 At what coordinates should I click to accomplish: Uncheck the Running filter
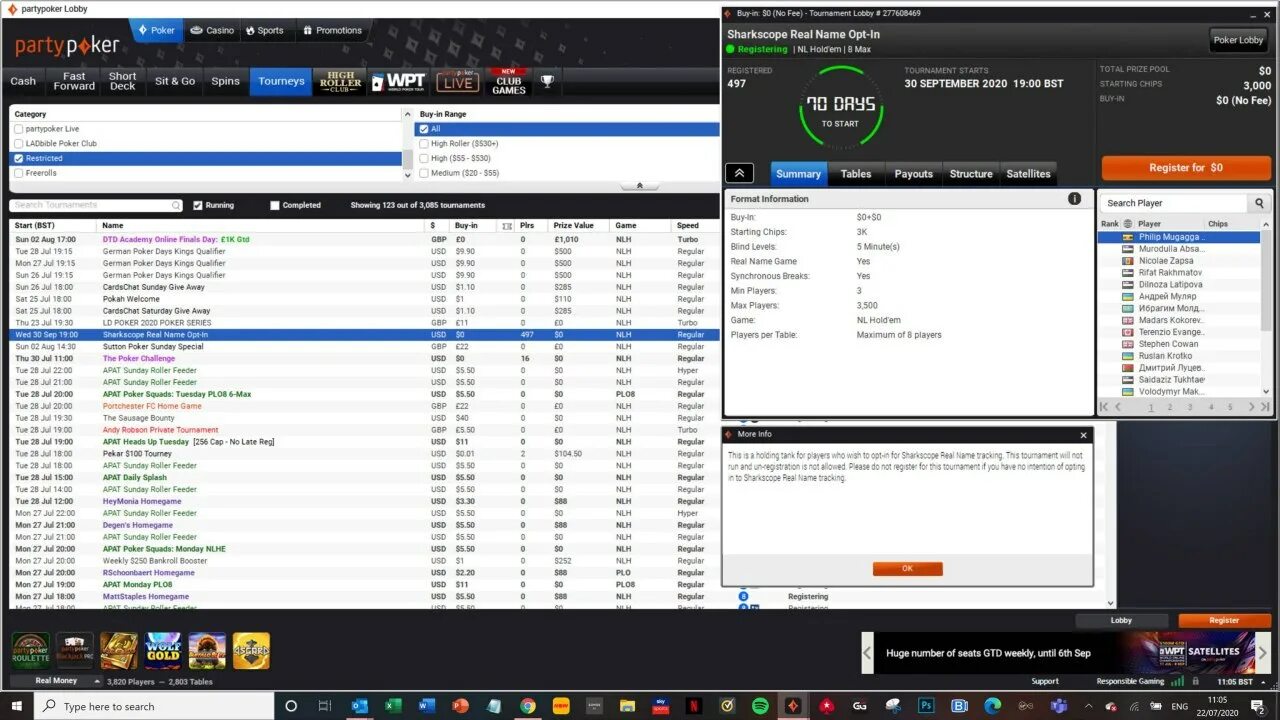click(197, 205)
